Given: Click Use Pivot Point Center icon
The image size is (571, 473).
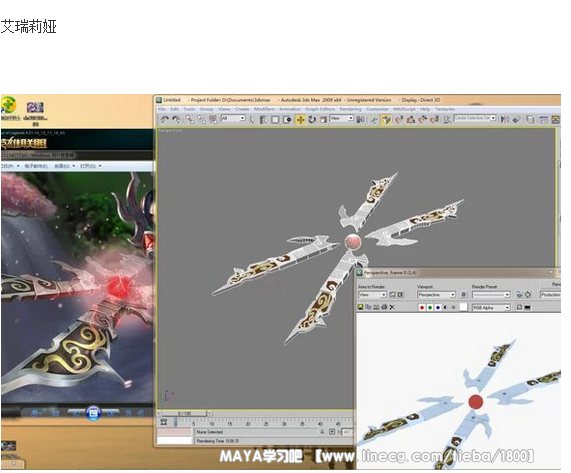Looking at the screenshot, I should pyautogui.click(x=360, y=119).
